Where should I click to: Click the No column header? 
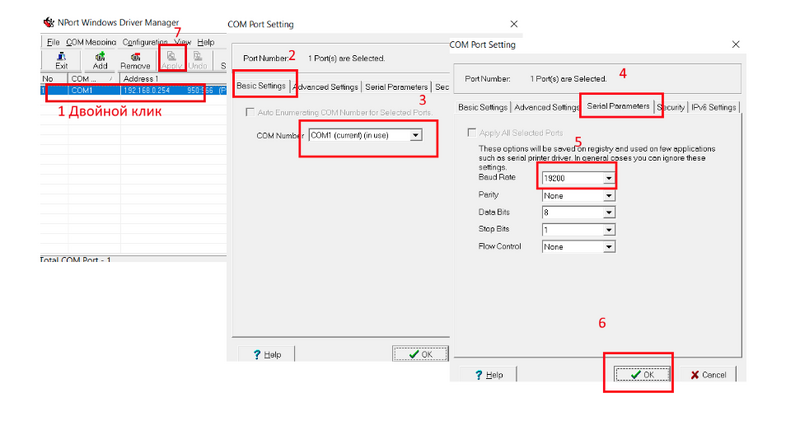54,79
